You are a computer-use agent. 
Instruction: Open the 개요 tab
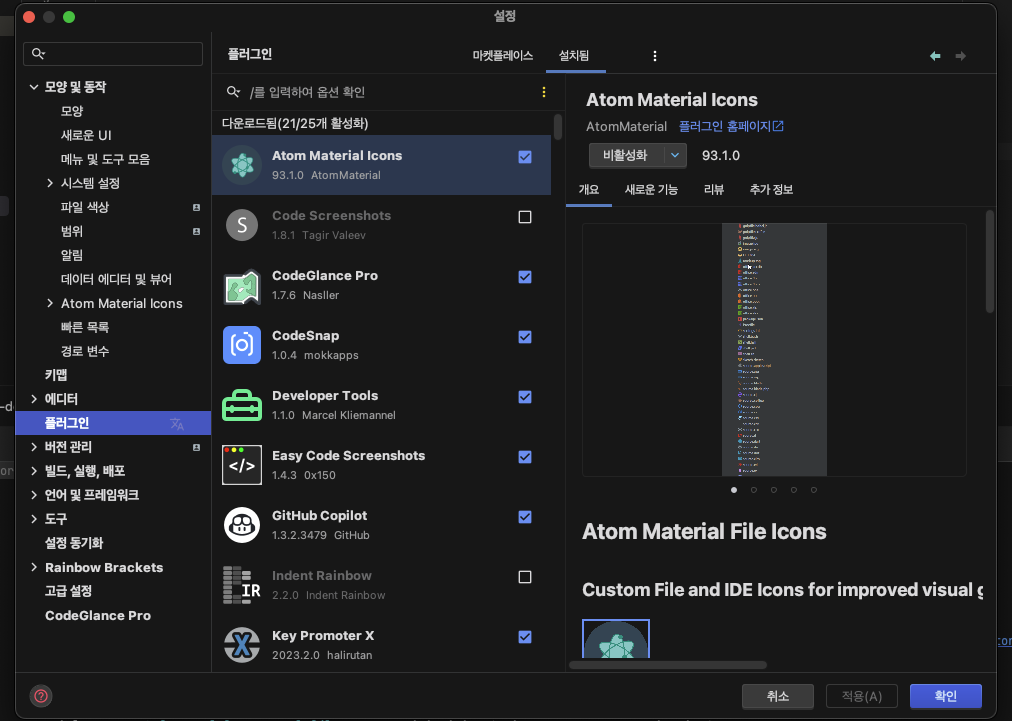click(x=589, y=190)
